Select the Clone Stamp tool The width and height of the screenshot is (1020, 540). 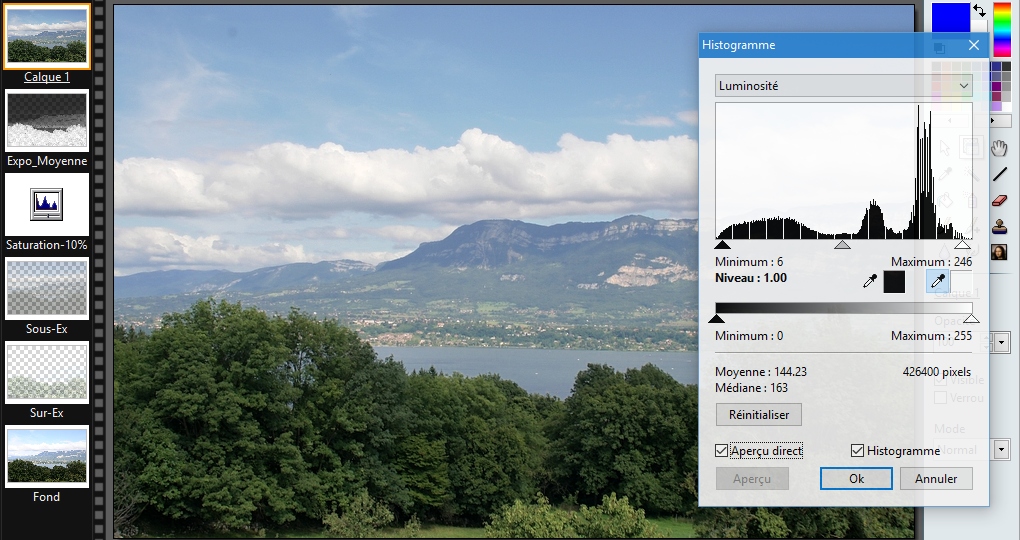pos(1000,226)
